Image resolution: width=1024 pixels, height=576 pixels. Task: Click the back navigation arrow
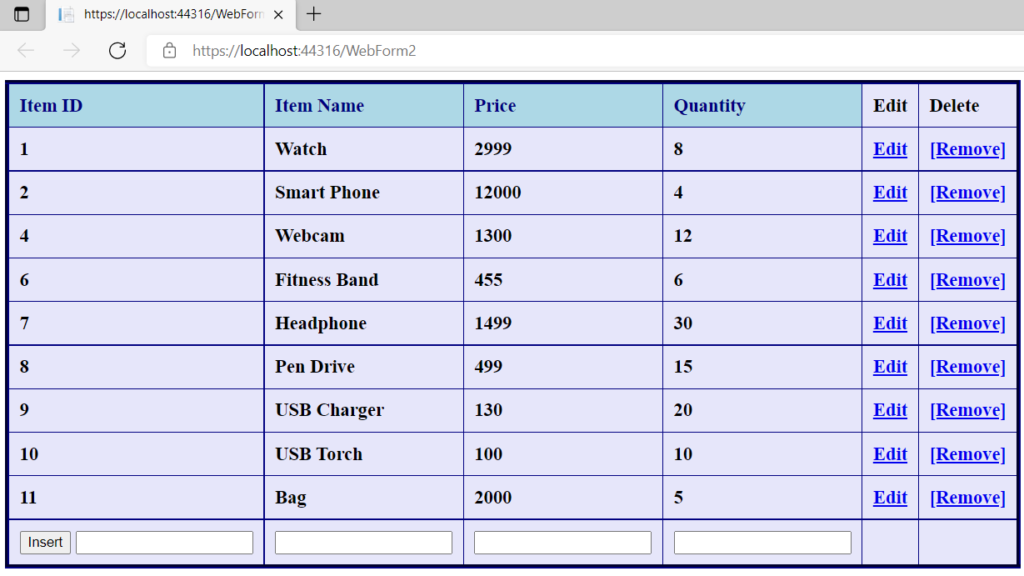tap(26, 51)
